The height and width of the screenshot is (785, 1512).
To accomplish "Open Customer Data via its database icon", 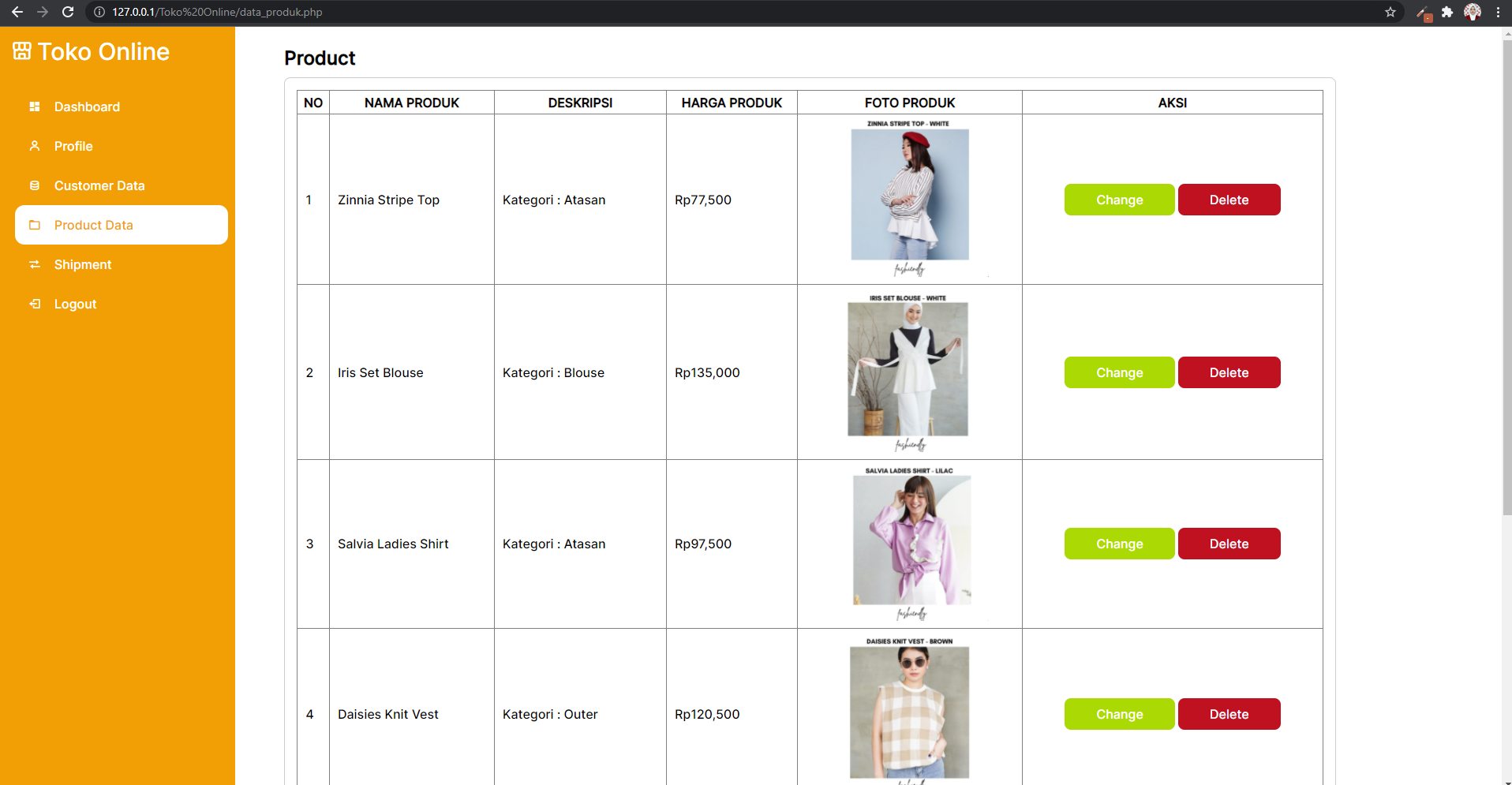I will point(35,185).
